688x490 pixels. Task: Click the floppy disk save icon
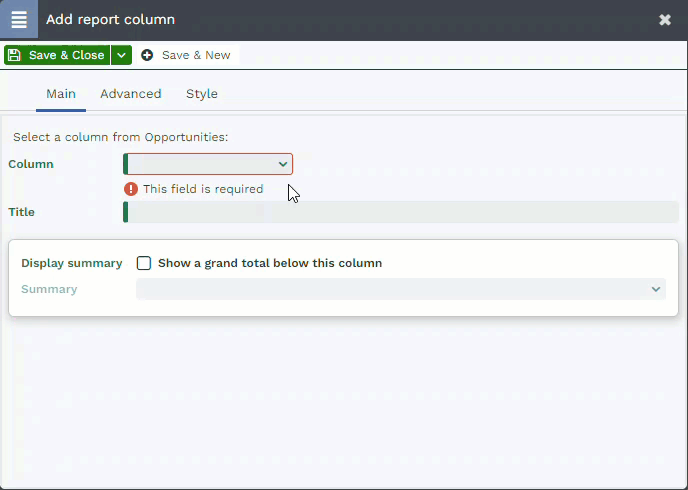click(14, 55)
